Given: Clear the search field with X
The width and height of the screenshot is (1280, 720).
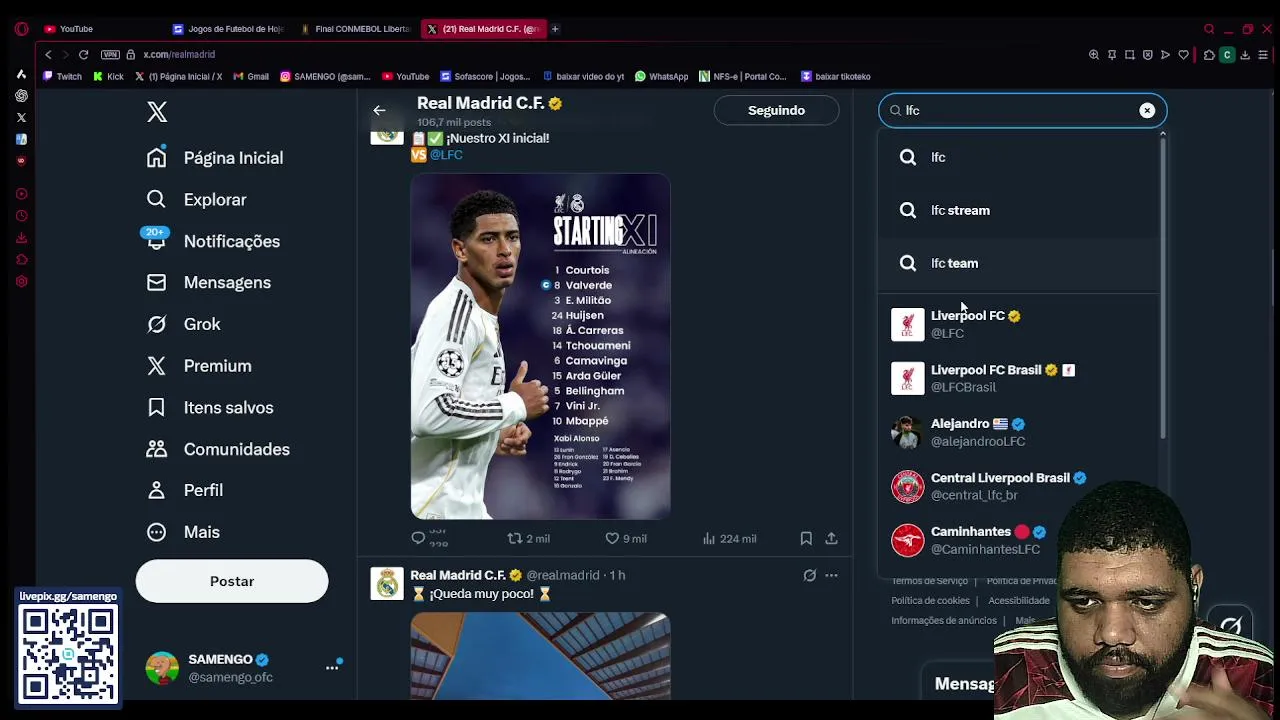Looking at the screenshot, I should pos(1147,111).
